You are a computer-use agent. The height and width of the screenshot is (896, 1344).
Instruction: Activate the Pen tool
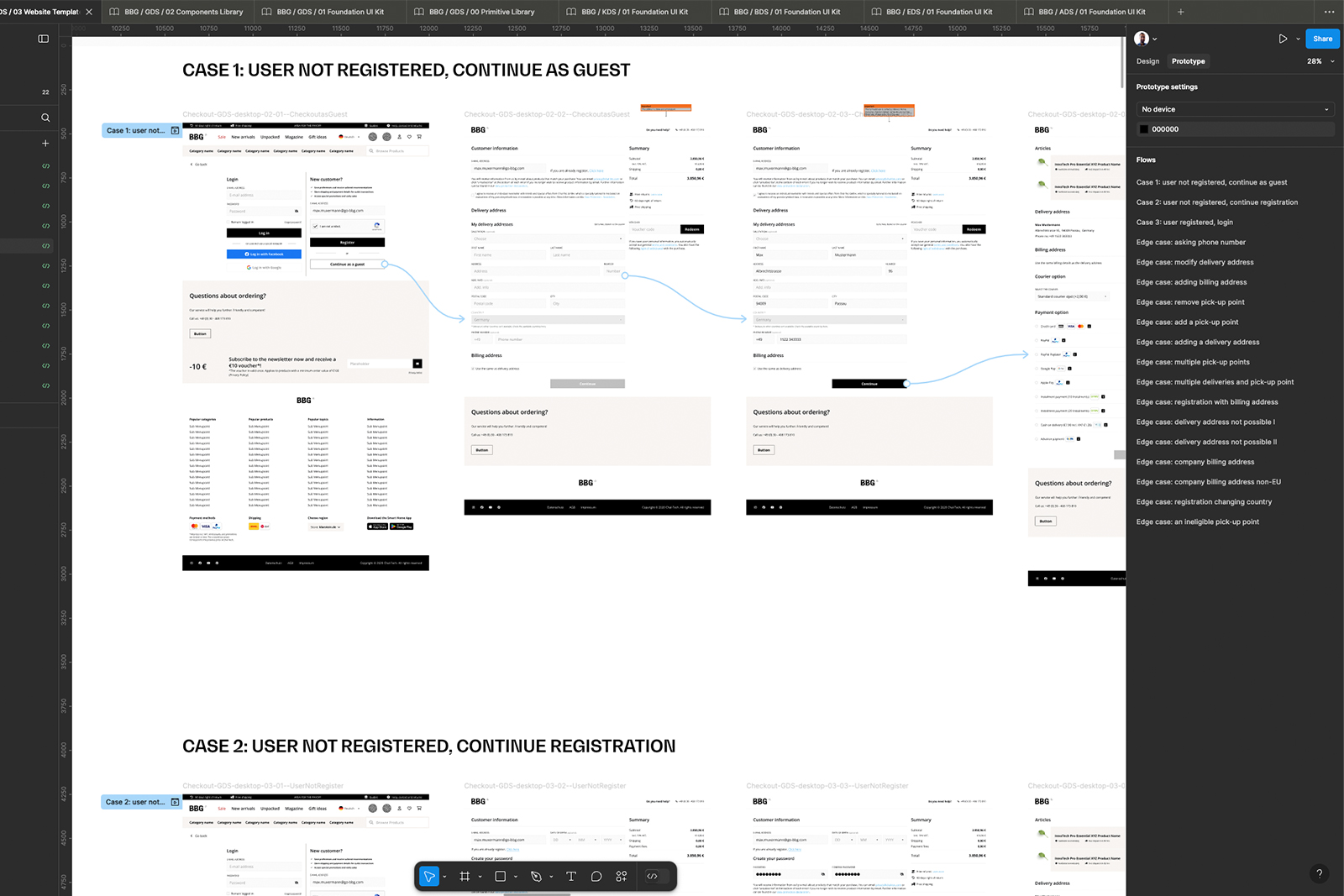click(x=536, y=876)
